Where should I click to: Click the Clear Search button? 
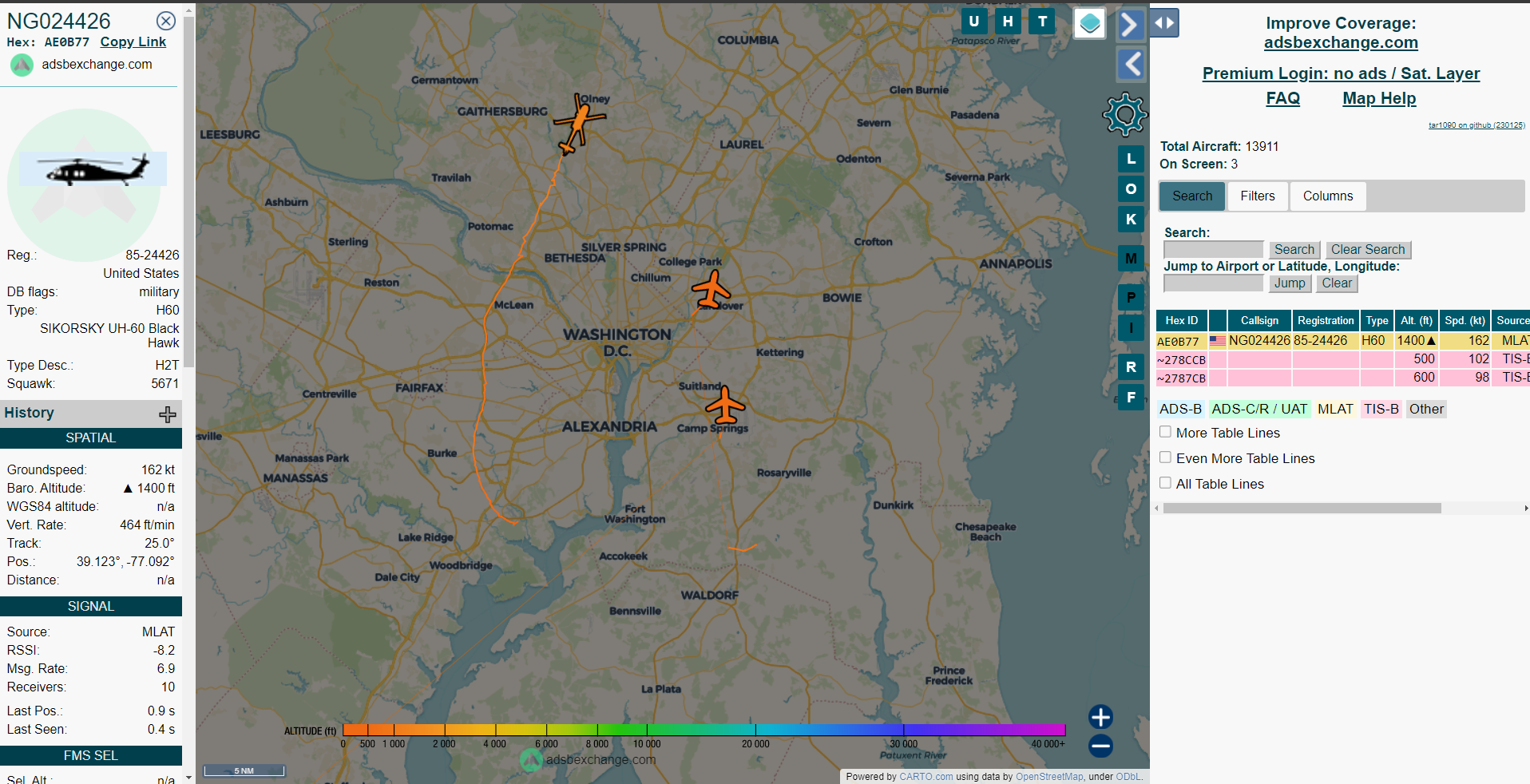tap(1368, 250)
